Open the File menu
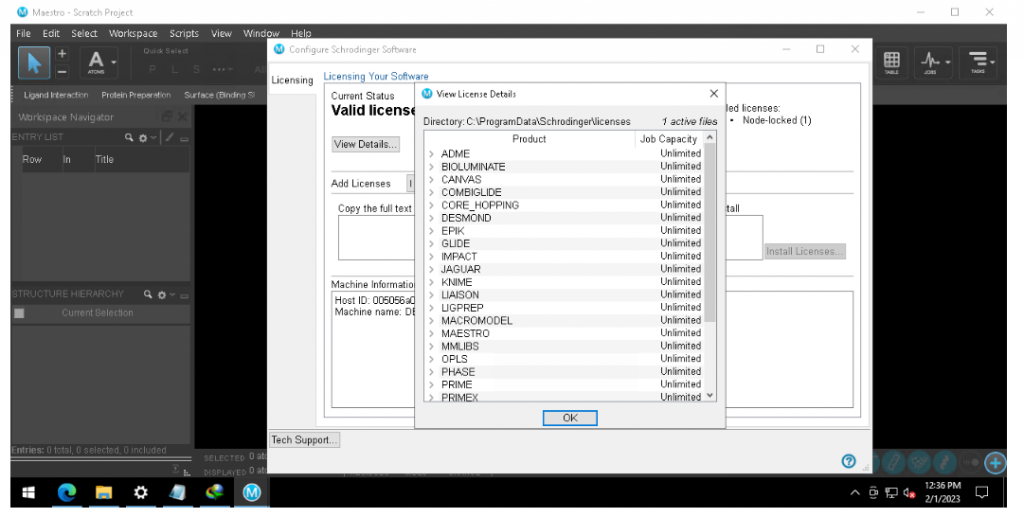 coord(24,33)
